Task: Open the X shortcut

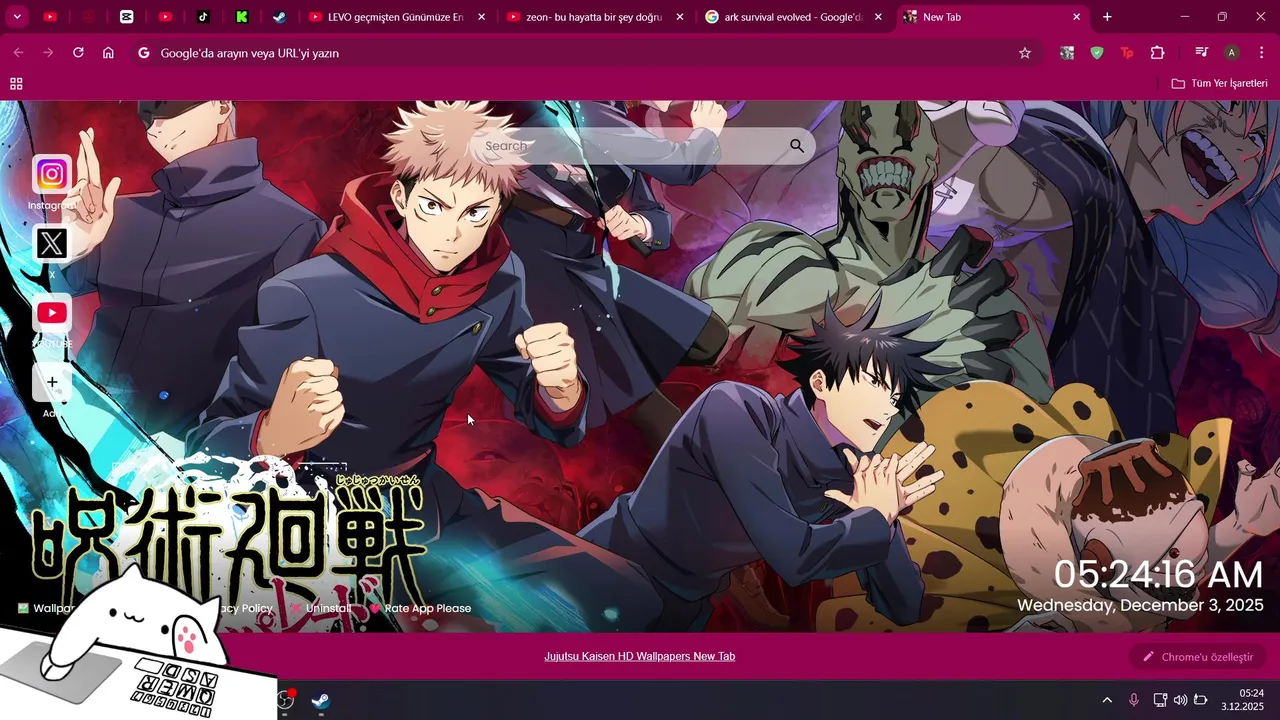Action: point(52,243)
